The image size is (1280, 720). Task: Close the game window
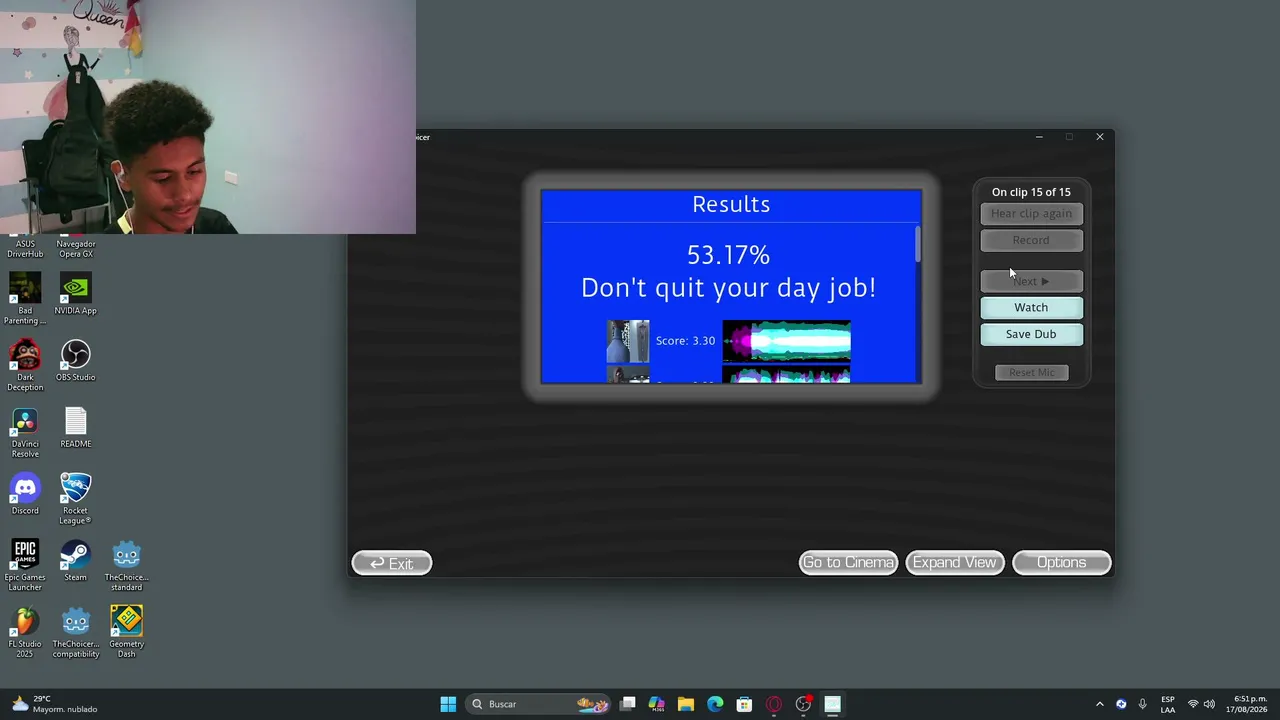1100,137
